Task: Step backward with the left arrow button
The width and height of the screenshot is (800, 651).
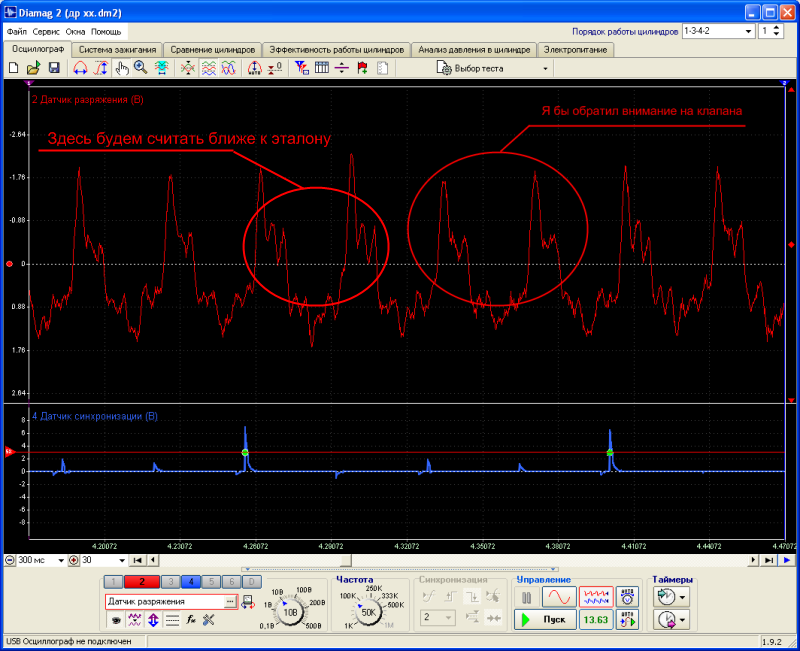Action: pos(153,560)
